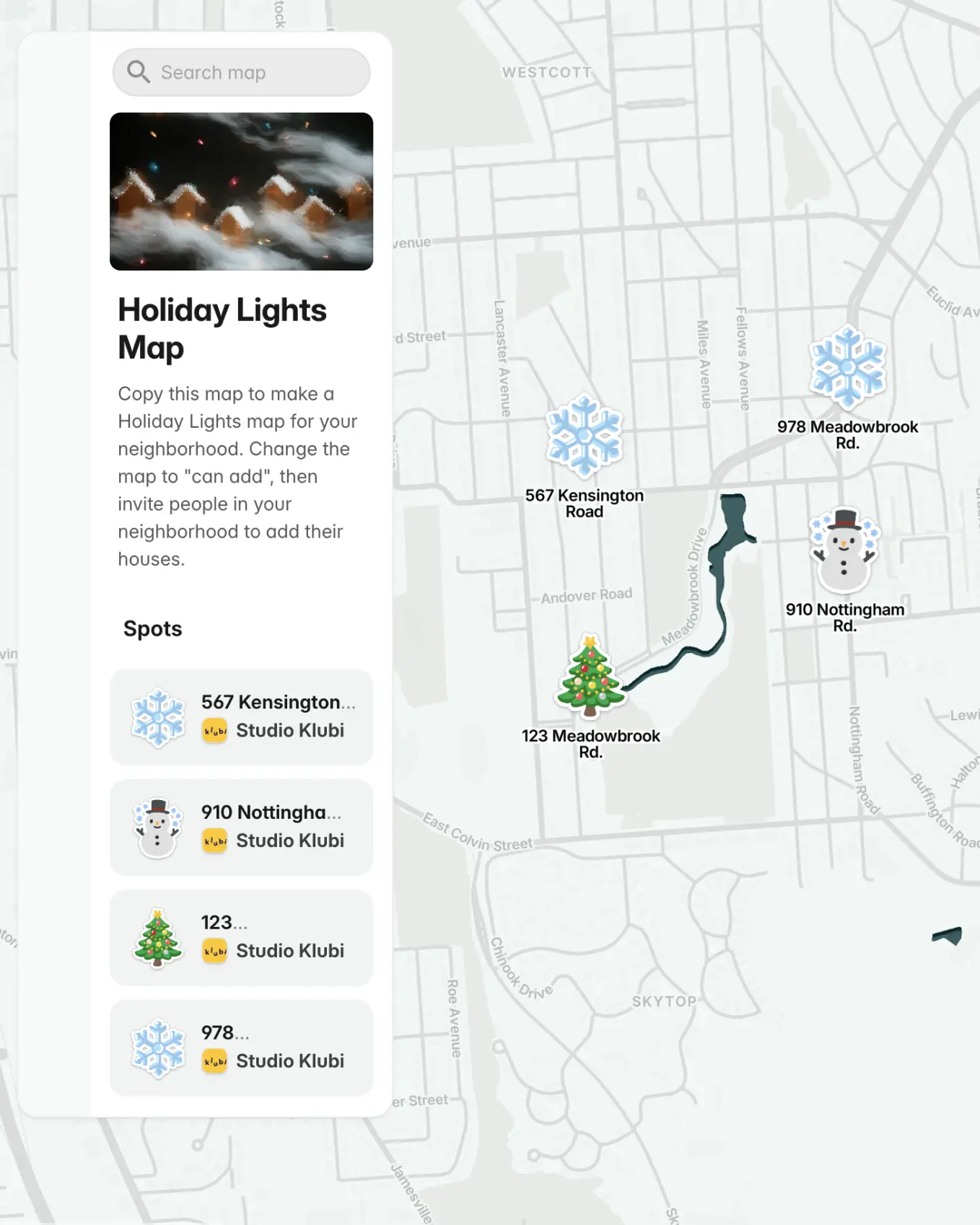Open the 978 Meadowbrook spot entry
The width and height of the screenshot is (980, 1225).
coord(241,1047)
